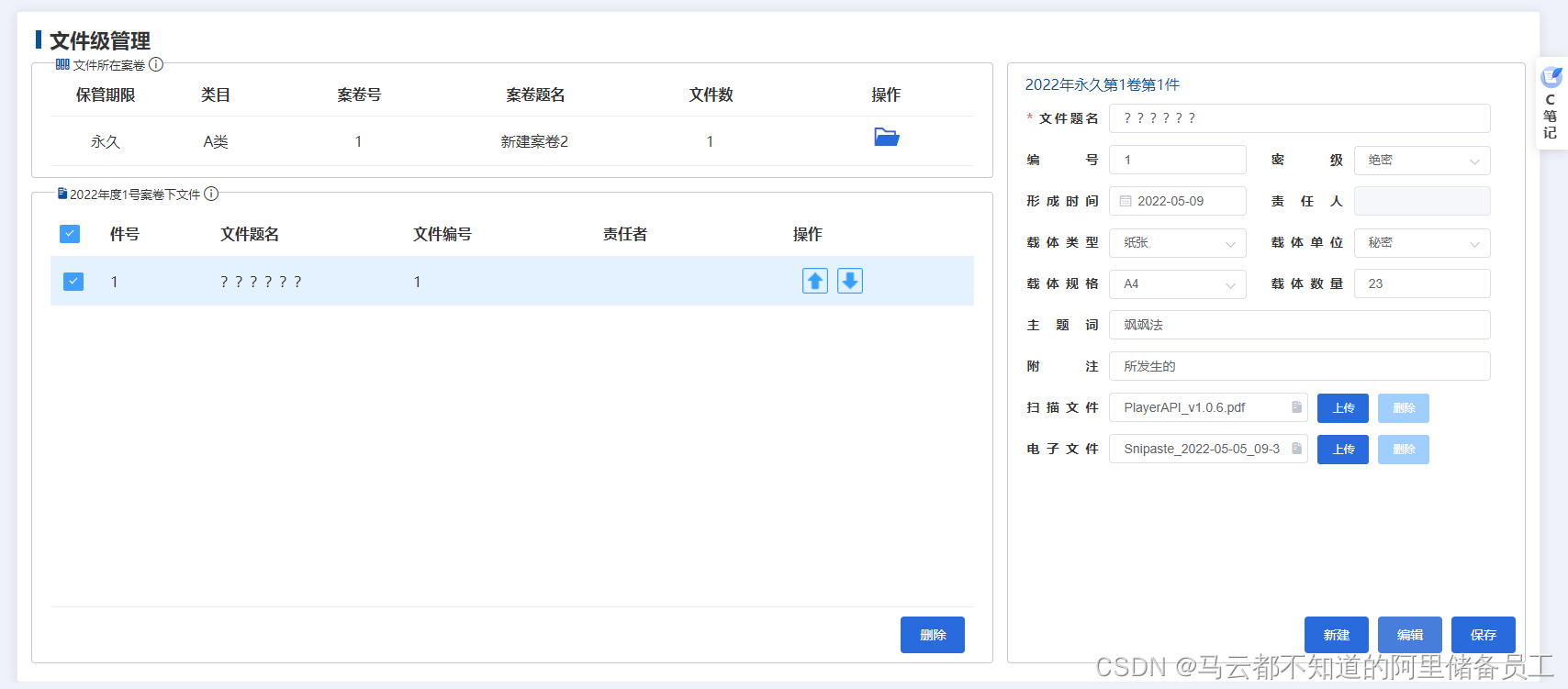Click the ?????? title in file row 1
The width and height of the screenshot is (1568, 689).
click(261, 282)
